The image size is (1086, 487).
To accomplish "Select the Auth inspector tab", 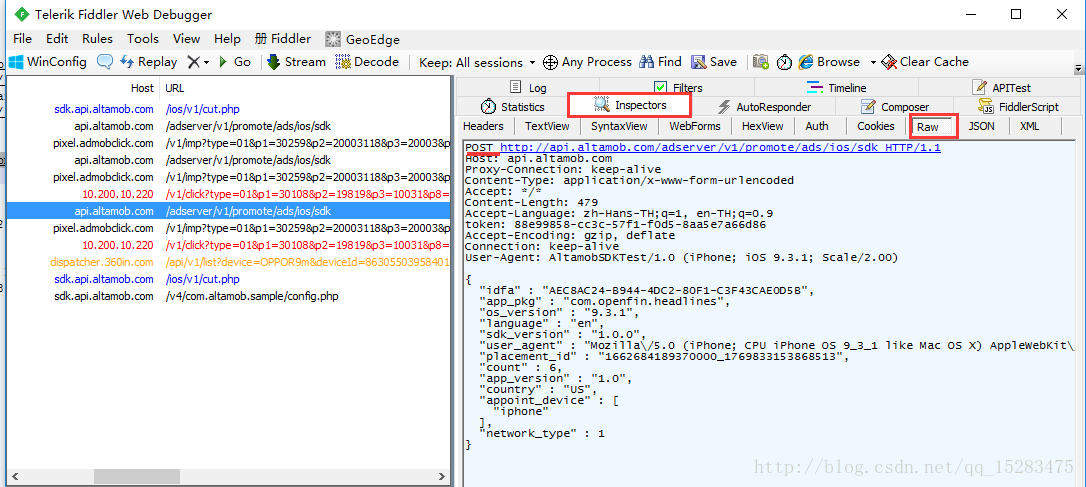I will 817,126.
